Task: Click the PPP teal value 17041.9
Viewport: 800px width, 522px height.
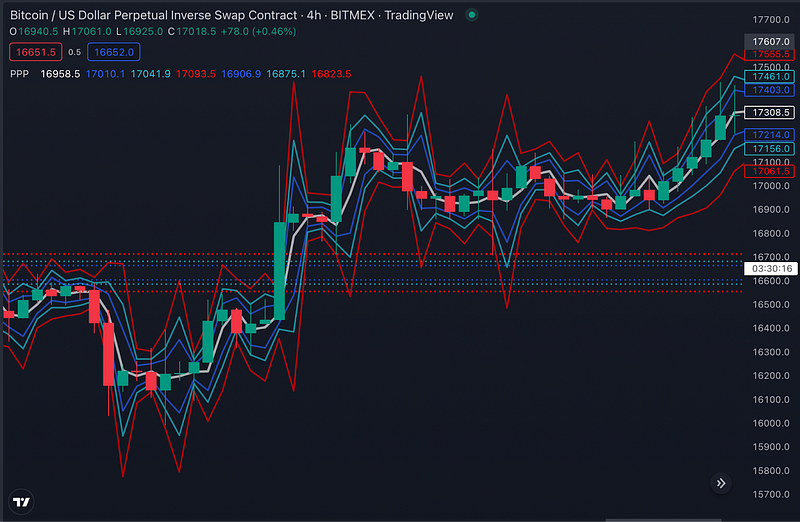Action: coord(151,74)
